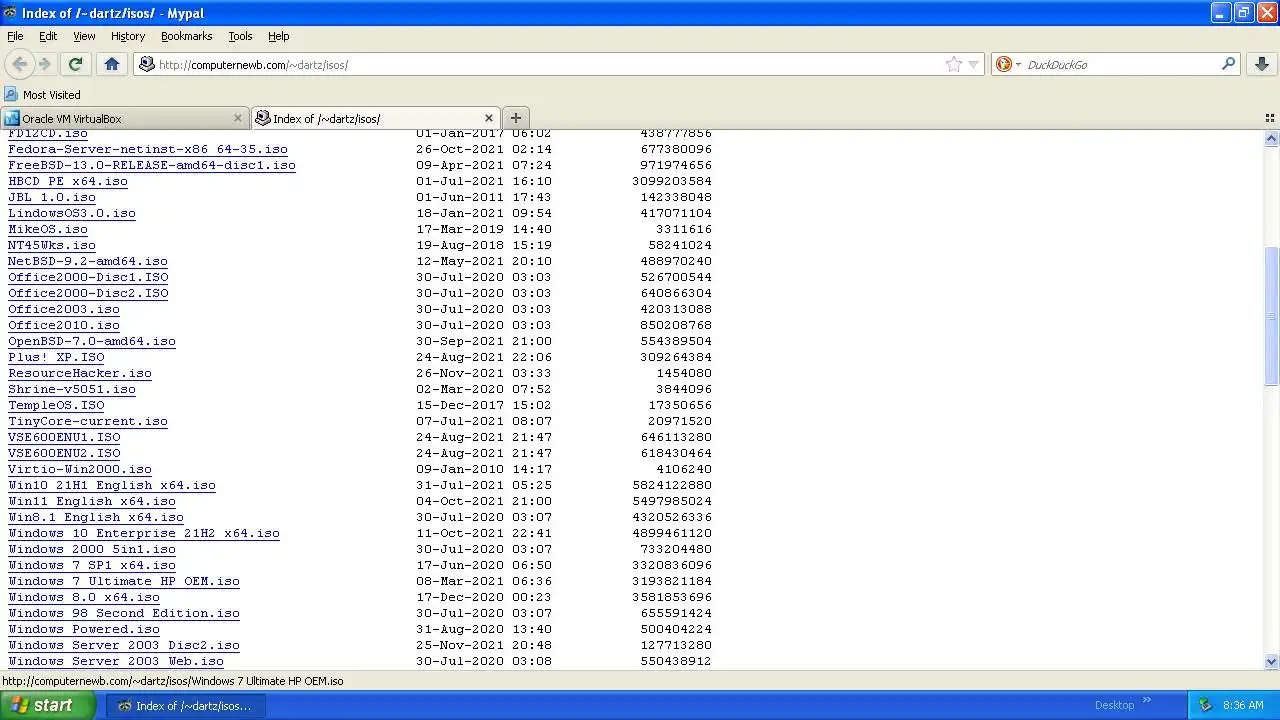The height and width of the screenshot is (720, 1280).
Task: Select the Index of /~dartz/isos/ tab
Action: 375,118
